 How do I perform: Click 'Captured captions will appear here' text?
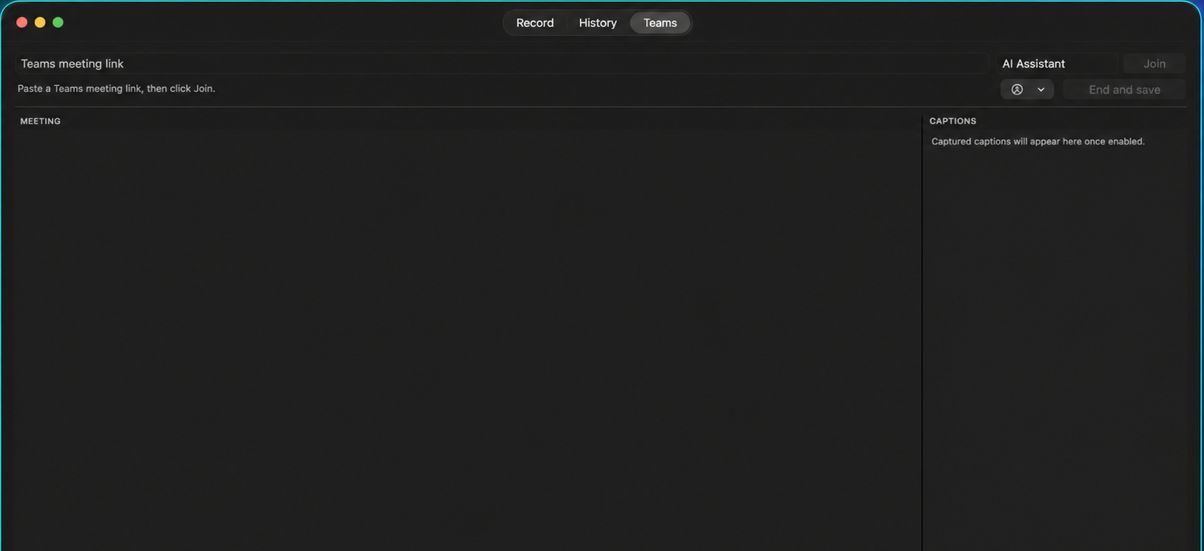tap(1038, 142)
